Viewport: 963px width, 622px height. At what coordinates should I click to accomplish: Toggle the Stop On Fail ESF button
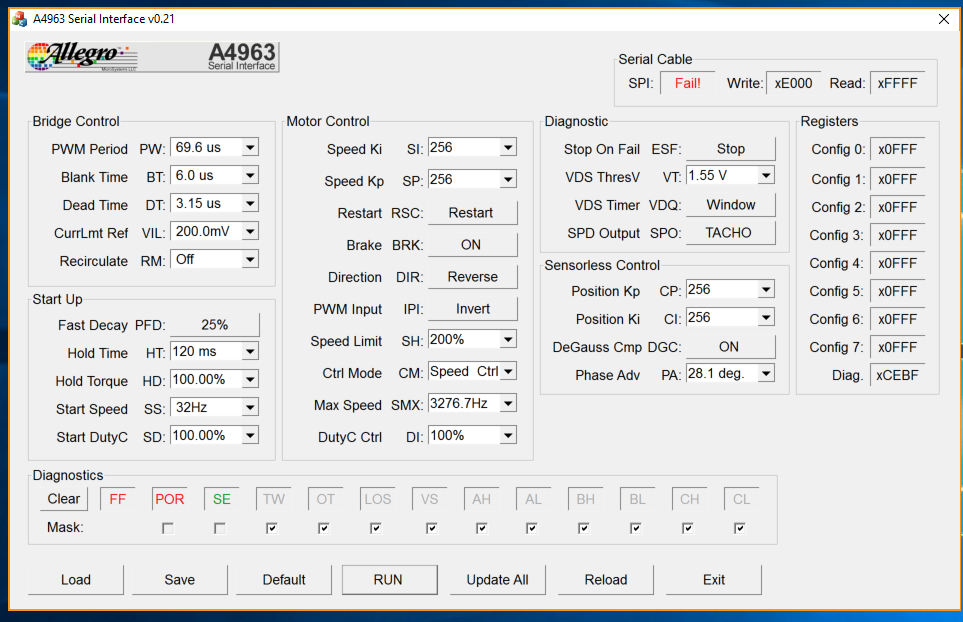(731, 149)
